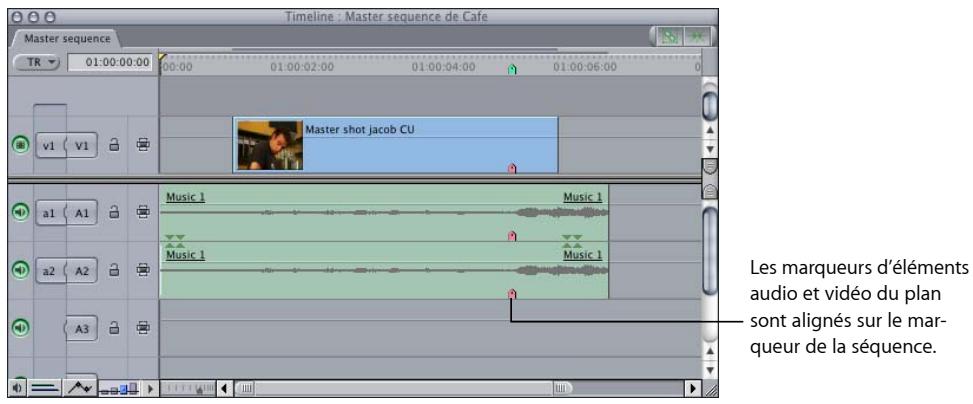Select the clip name Master shot jacob CU

pyautogui.click(x=359, y=130)
